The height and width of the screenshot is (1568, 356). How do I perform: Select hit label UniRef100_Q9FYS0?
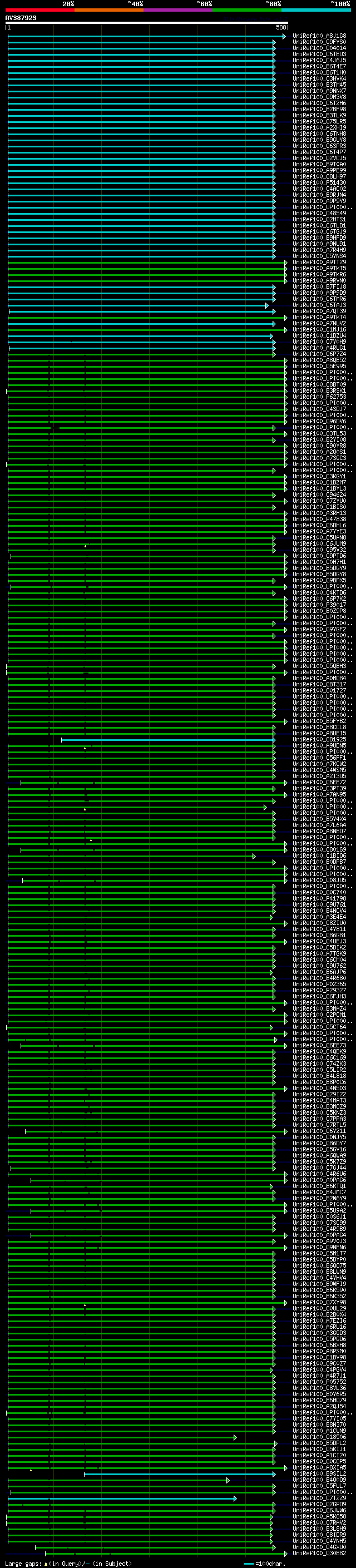[319, 42]
